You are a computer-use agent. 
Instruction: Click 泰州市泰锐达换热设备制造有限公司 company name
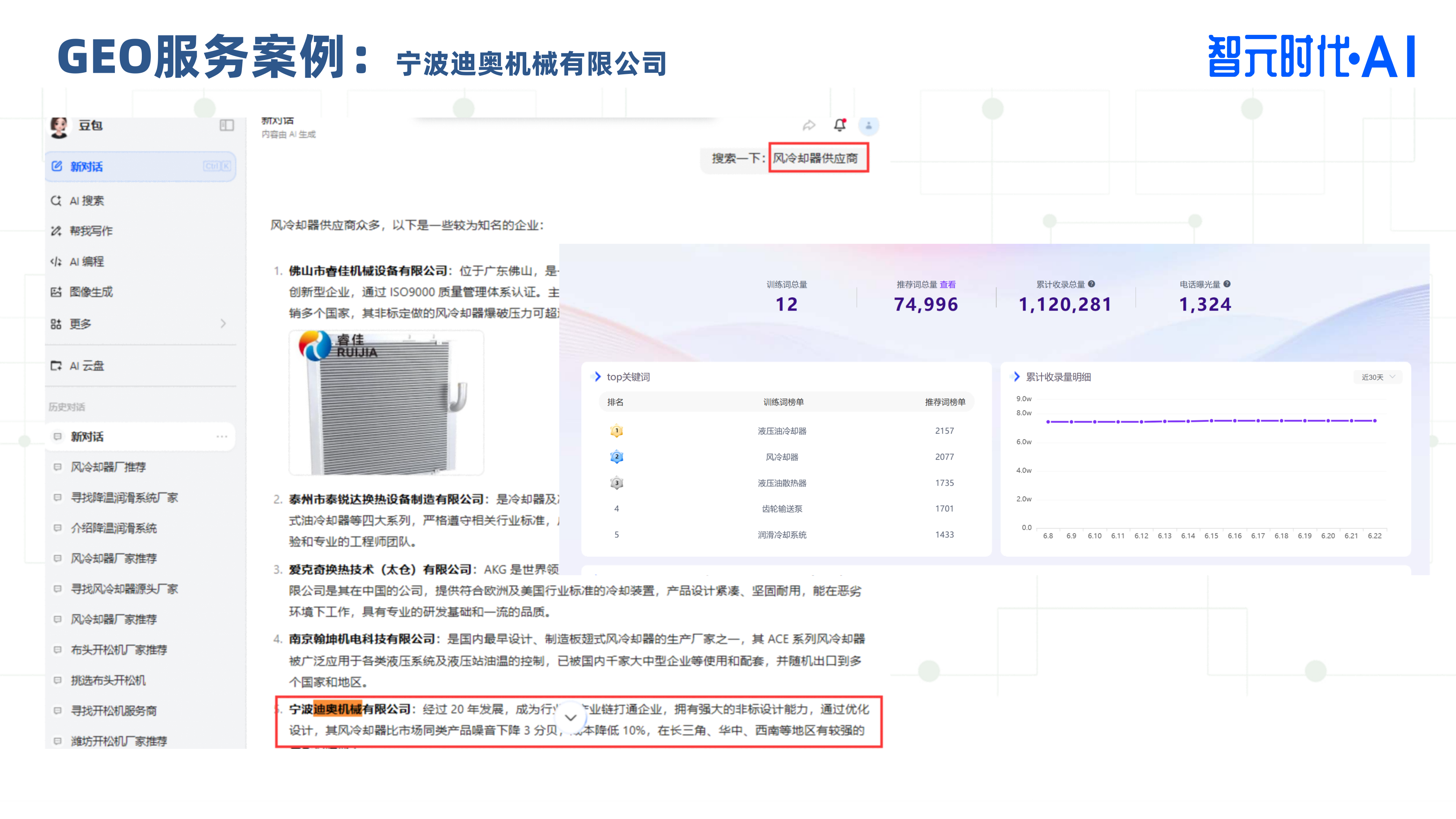click(387, 499)
